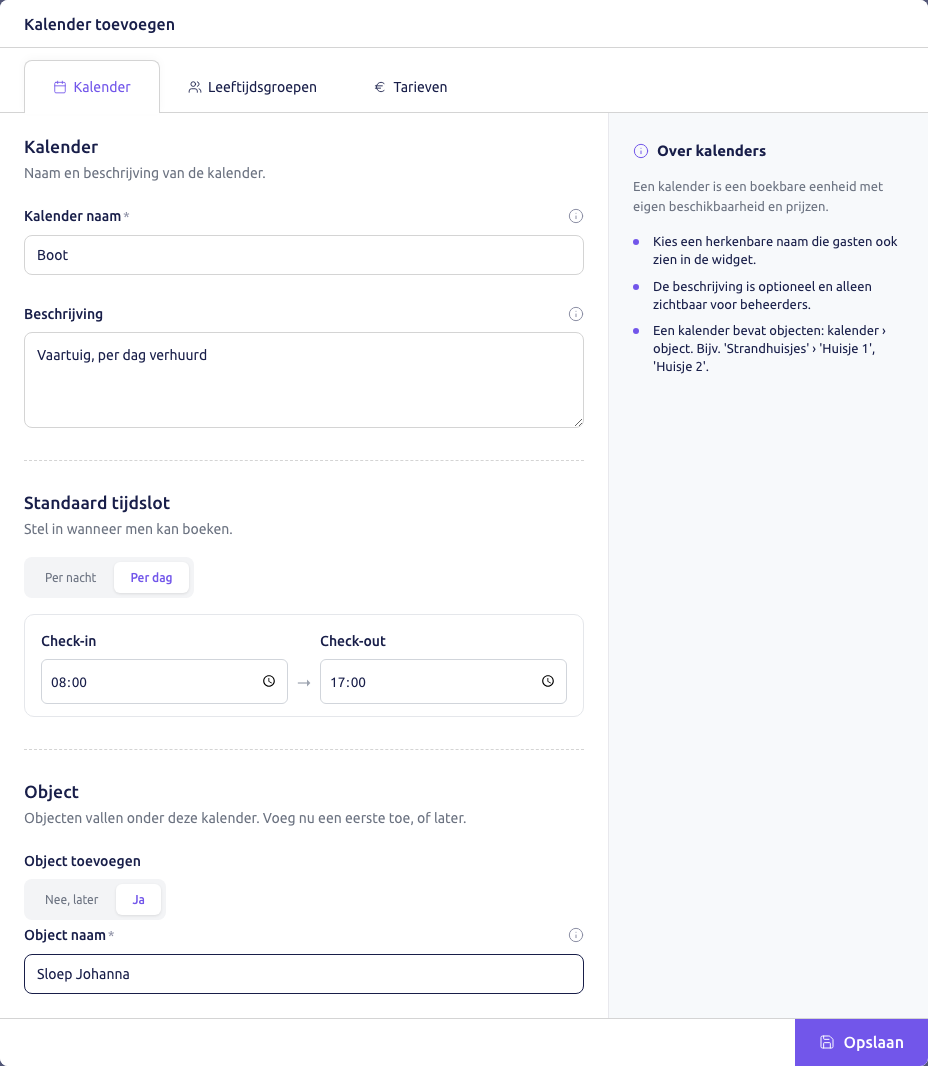Click the info icon beside Over kalenders
This screenshot has height=1066, width=928.
coord(640,151)
